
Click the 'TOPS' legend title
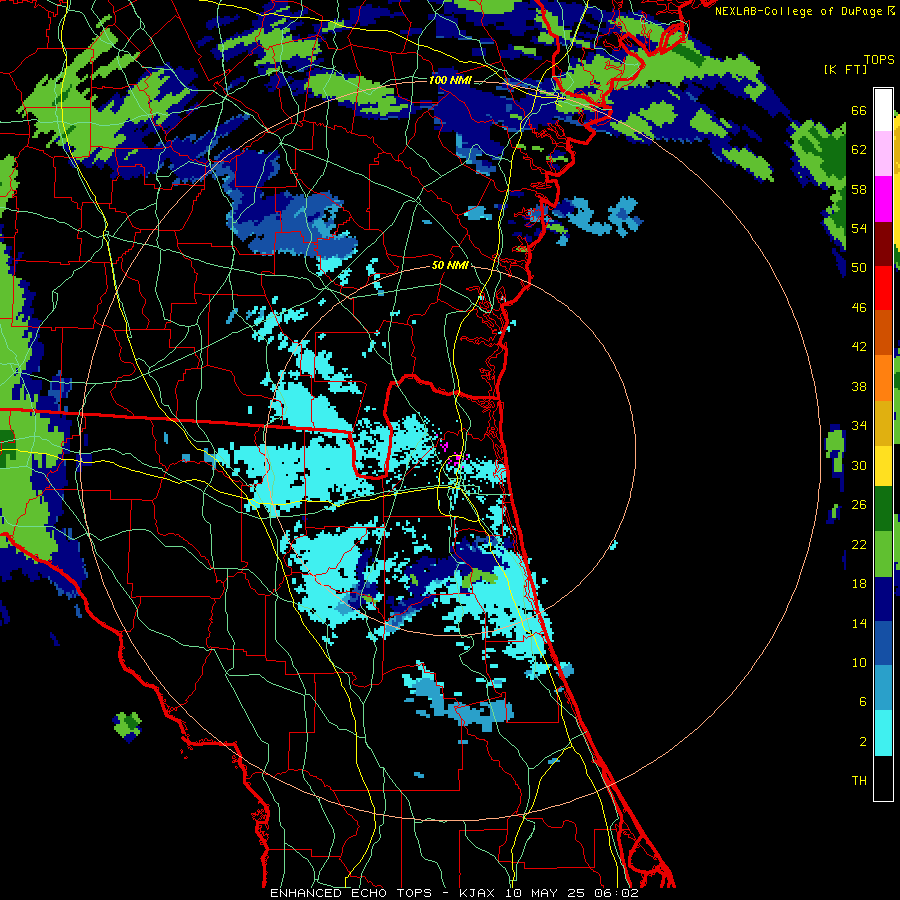coord(879,60)
